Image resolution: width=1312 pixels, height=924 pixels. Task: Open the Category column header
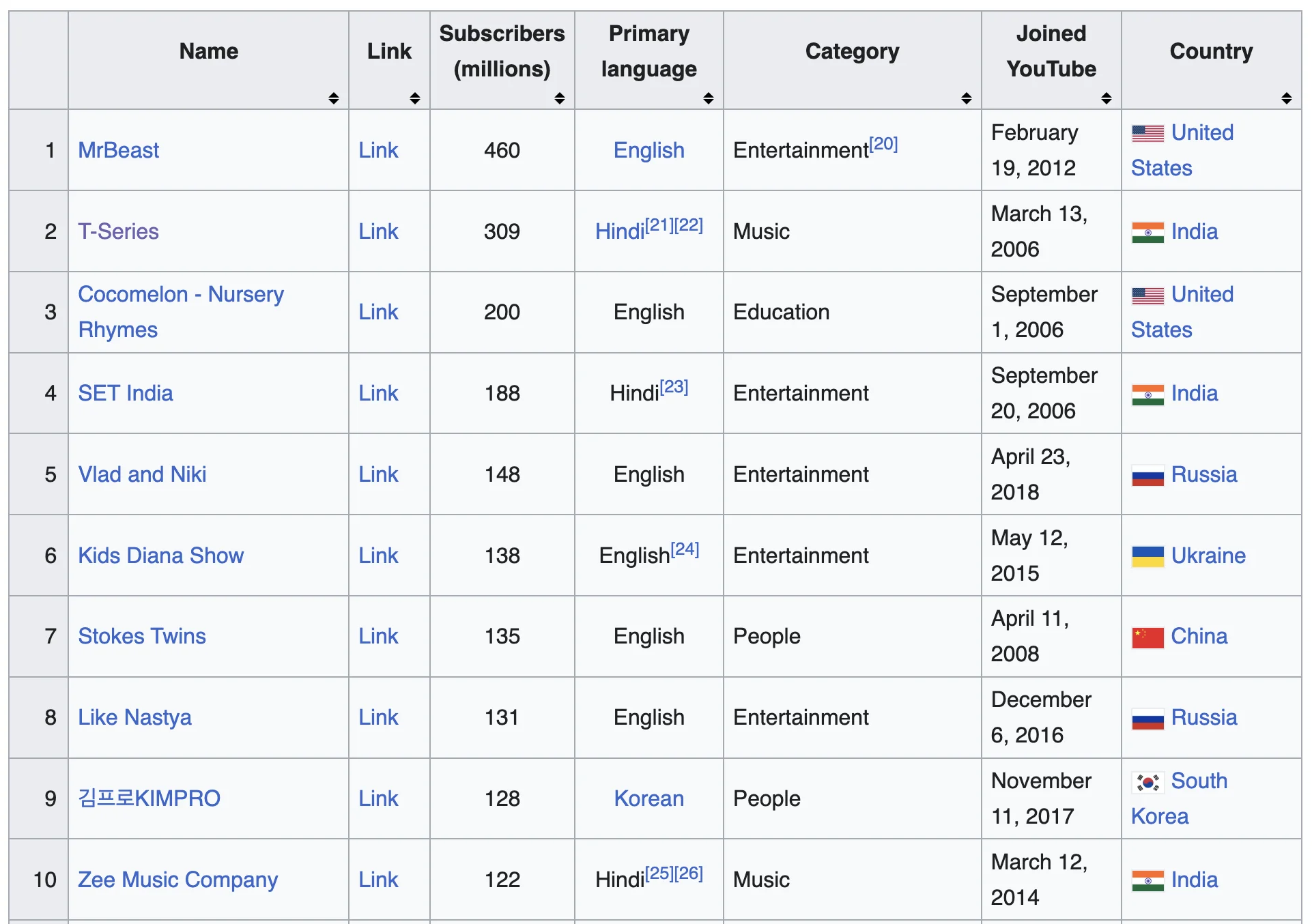click(x=851, y=51)
